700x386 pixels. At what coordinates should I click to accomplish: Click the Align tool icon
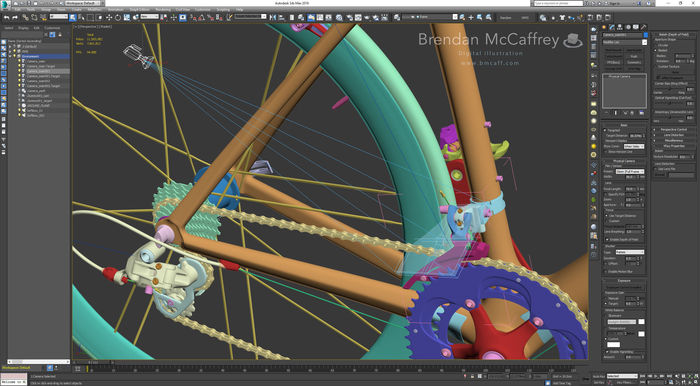(281, 17)
